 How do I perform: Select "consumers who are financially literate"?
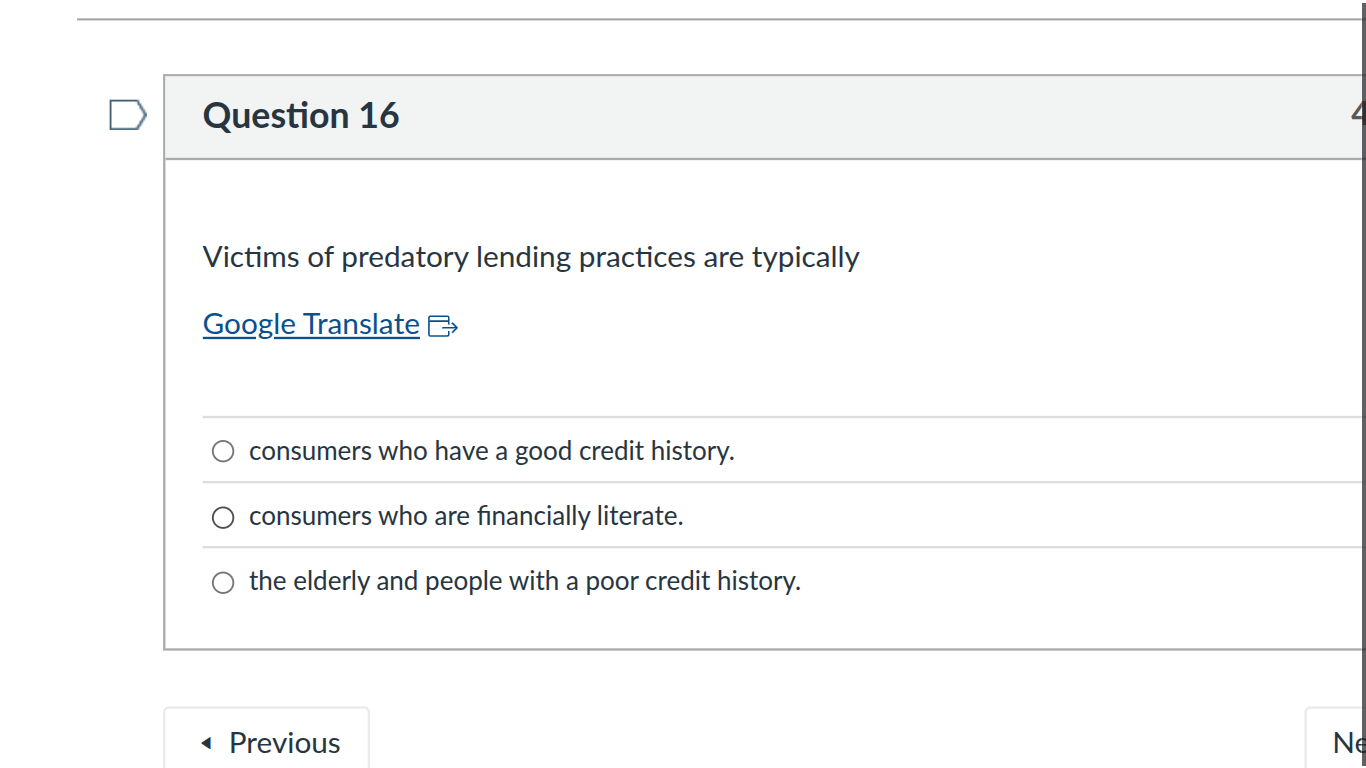click(x=222, y=517)
